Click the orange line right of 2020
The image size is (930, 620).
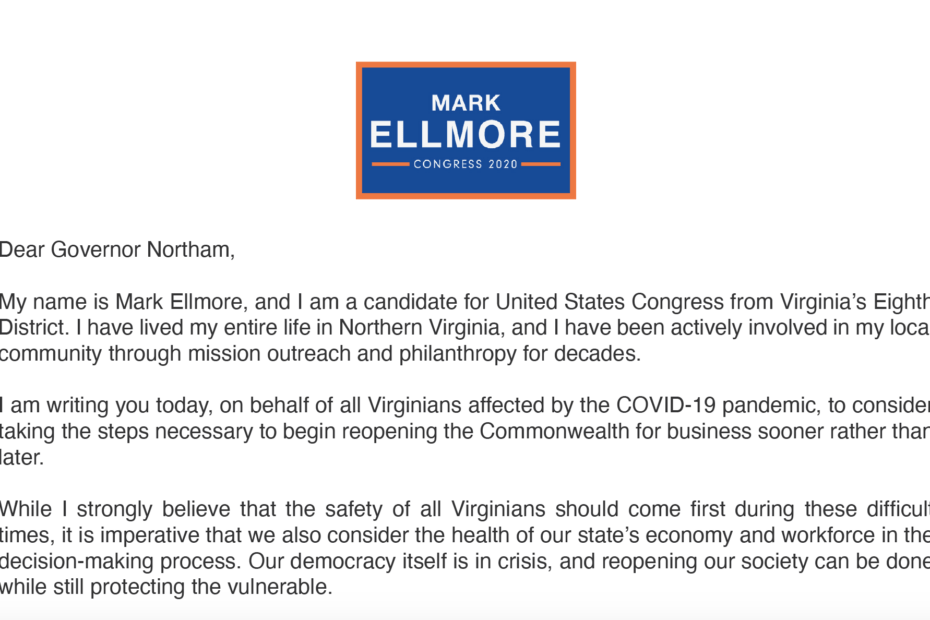pos(541,164)
